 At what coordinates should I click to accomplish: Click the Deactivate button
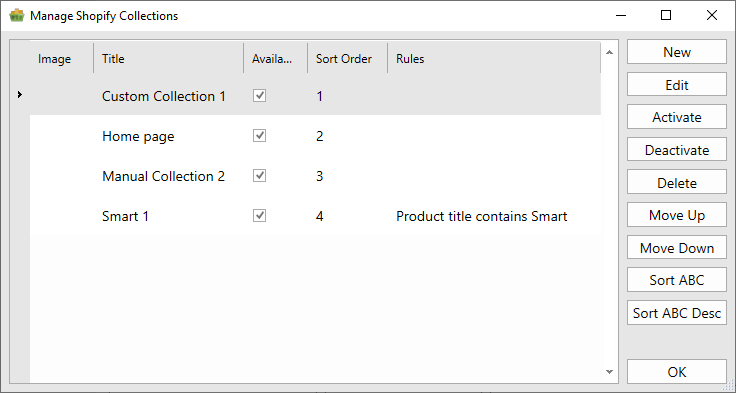pyautogui.click(x=677, y=150)
